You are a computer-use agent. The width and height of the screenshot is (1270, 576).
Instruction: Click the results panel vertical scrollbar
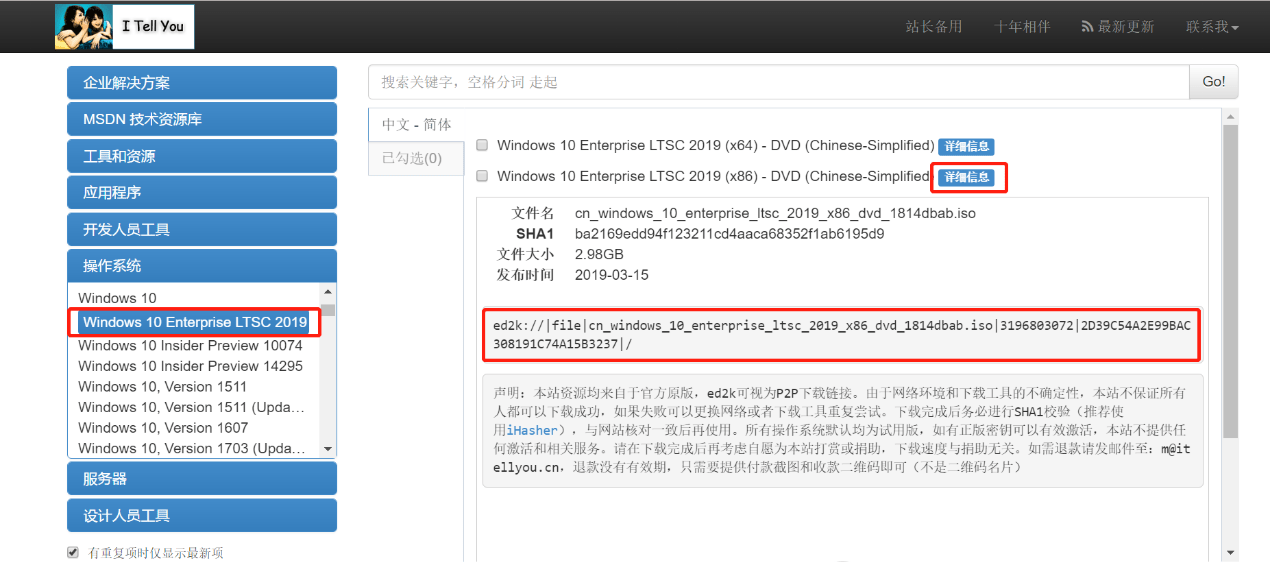pos(1231,280)
